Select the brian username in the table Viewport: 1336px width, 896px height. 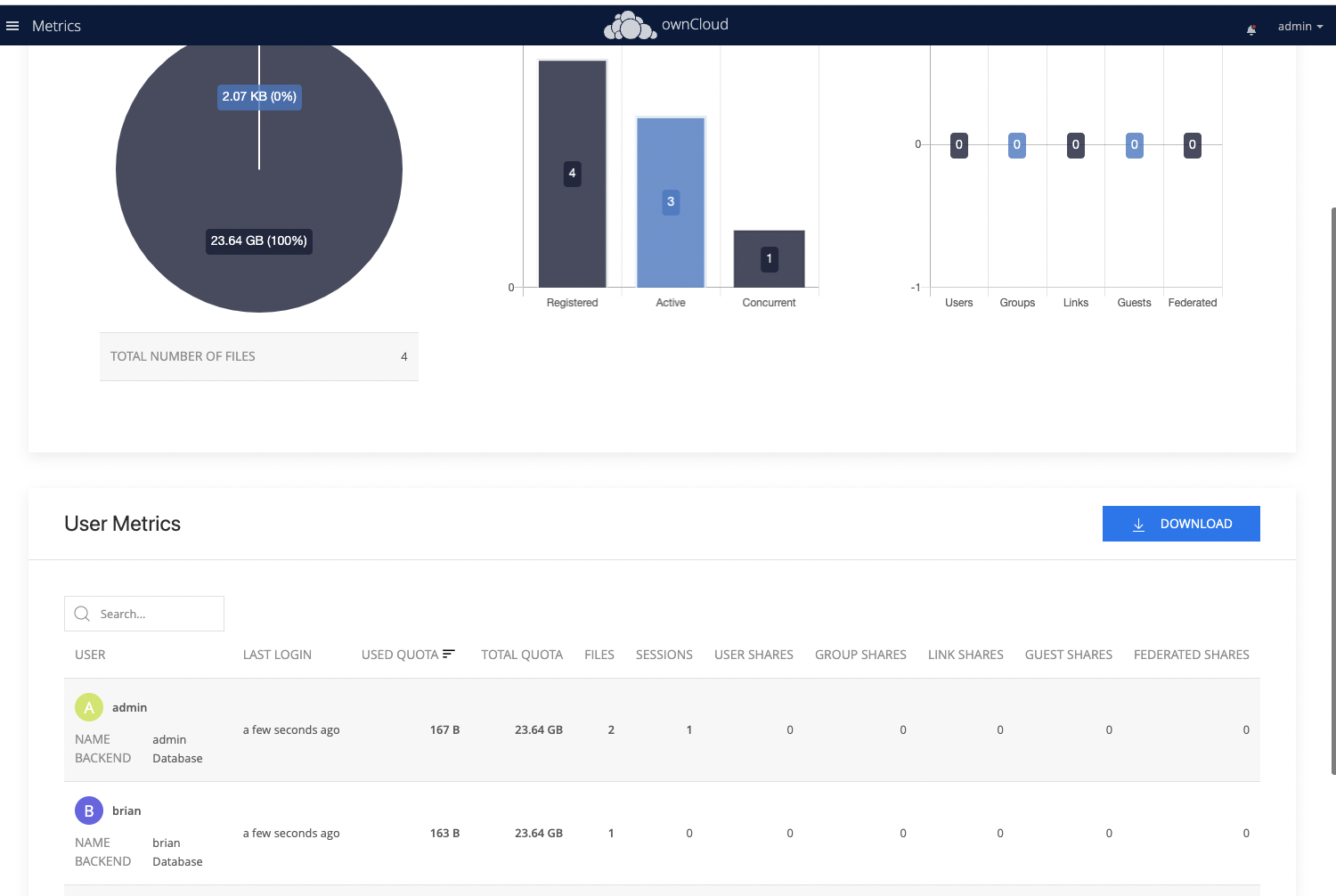[126, 810]
